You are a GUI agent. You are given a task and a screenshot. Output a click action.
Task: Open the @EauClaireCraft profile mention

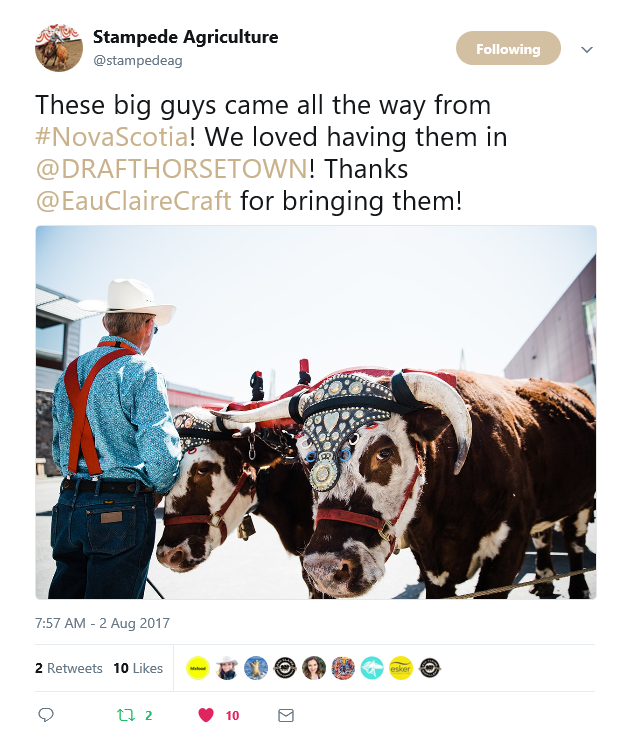point(134,201)
